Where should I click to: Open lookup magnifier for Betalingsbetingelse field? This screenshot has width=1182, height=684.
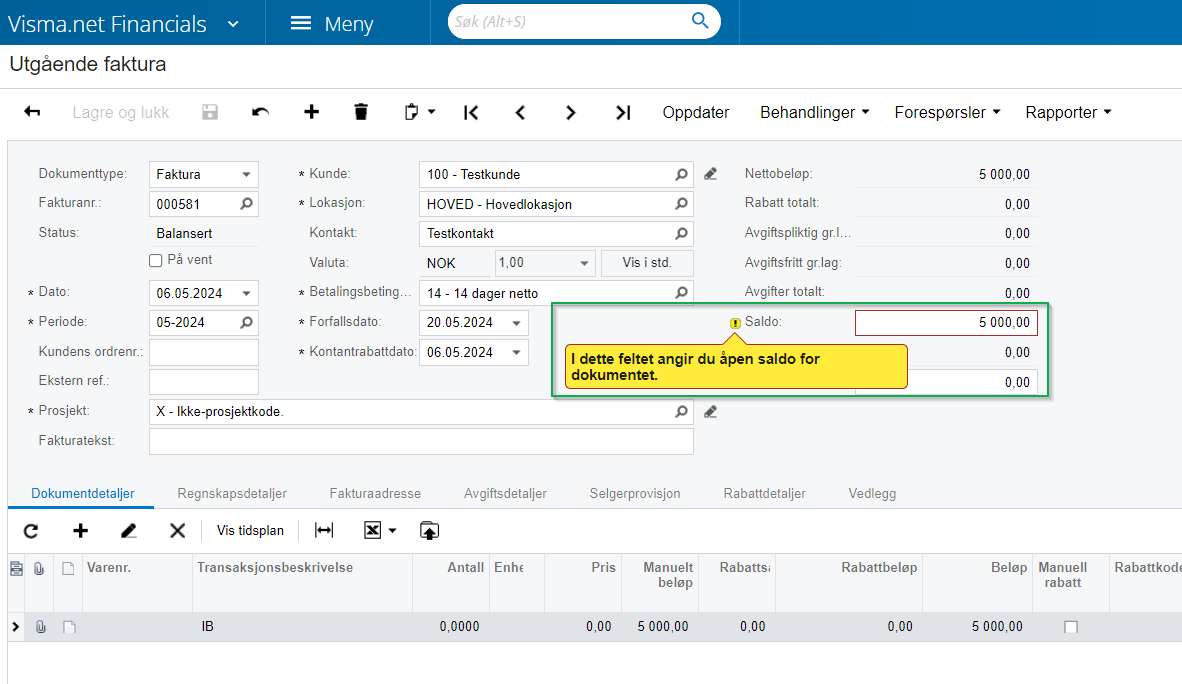pyautogui.click(x=681, y=293)
